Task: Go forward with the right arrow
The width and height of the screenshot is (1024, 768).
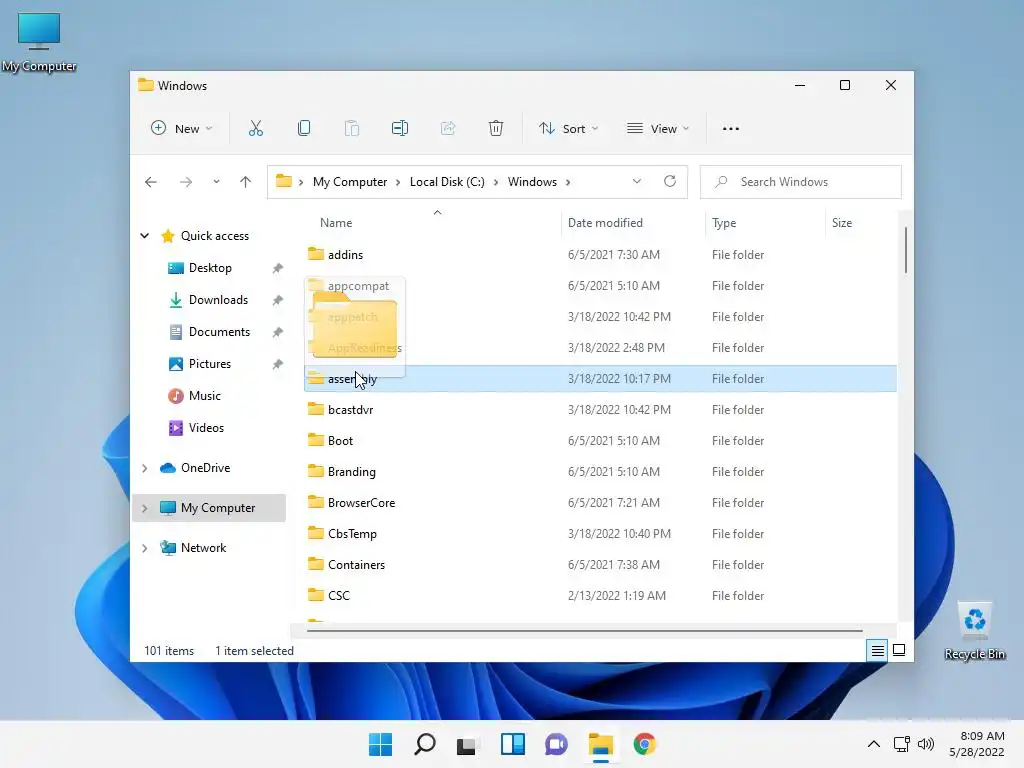Action: pyautogui.click(x=186, y=182)
